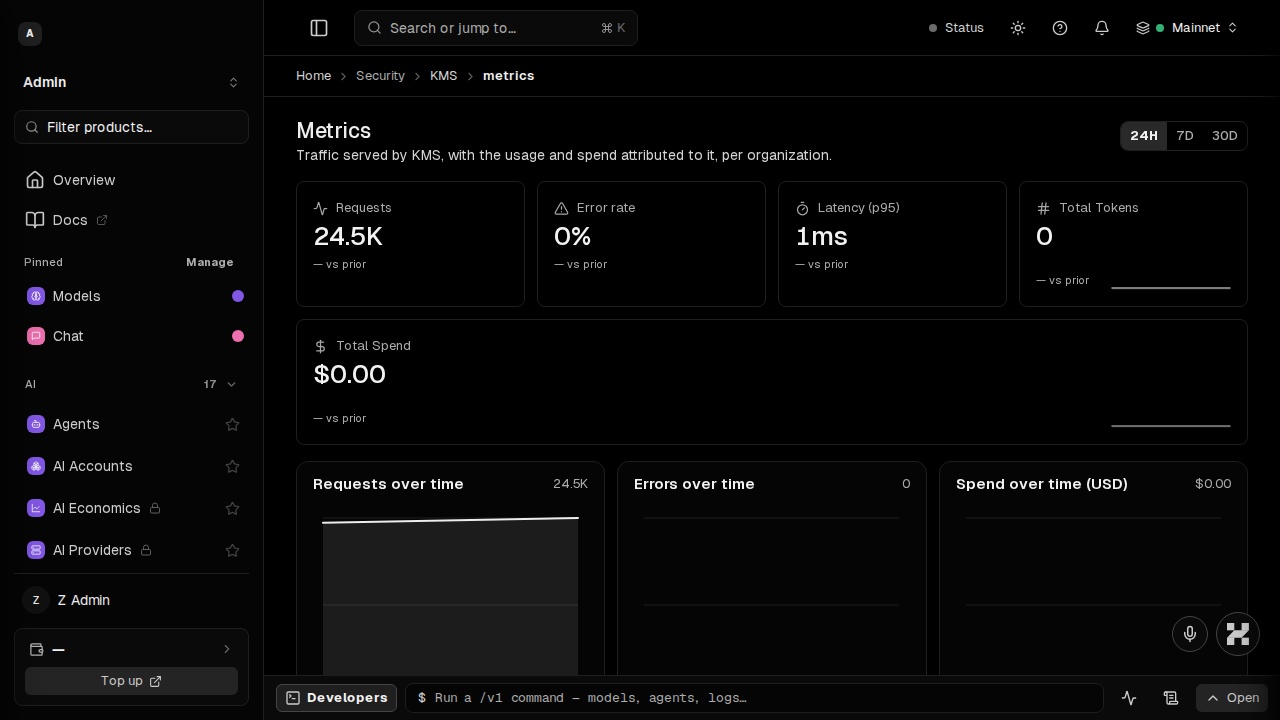1280x720 pixels.
Task: Click the Error rate warning icon
Action: 561,208
